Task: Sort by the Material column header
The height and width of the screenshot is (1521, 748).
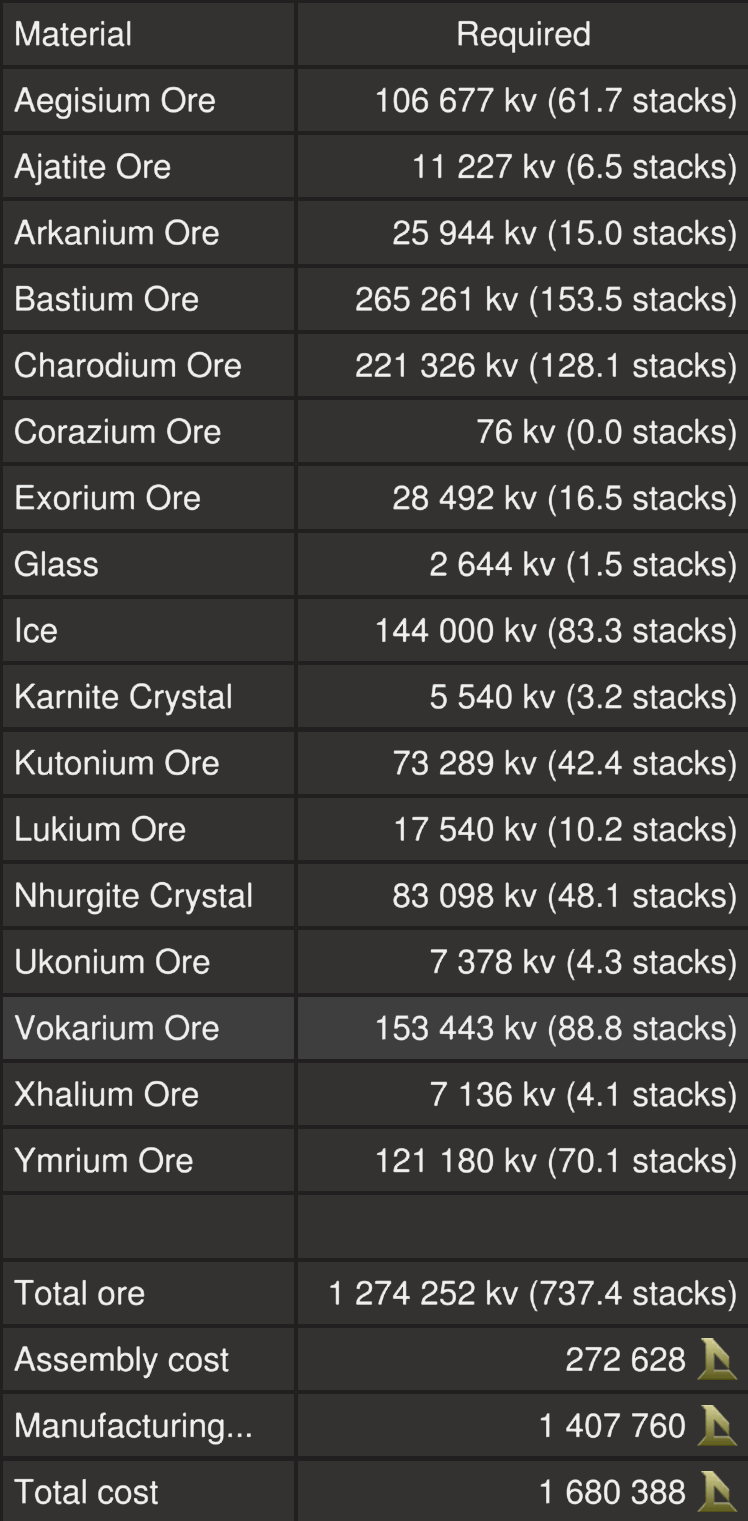Action: [x=73, y=35]
